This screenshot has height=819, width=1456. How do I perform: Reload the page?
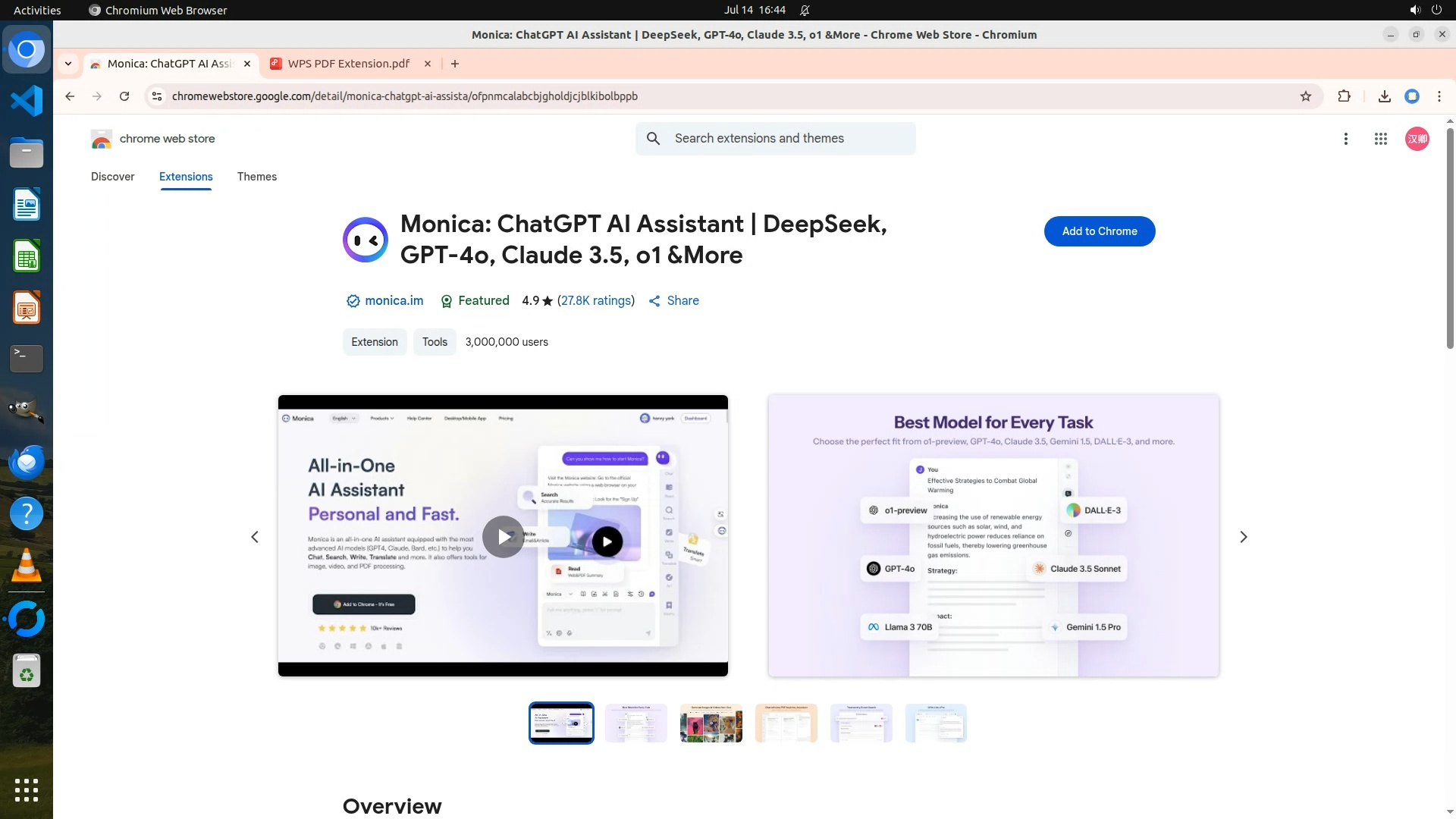pos(124,96)
